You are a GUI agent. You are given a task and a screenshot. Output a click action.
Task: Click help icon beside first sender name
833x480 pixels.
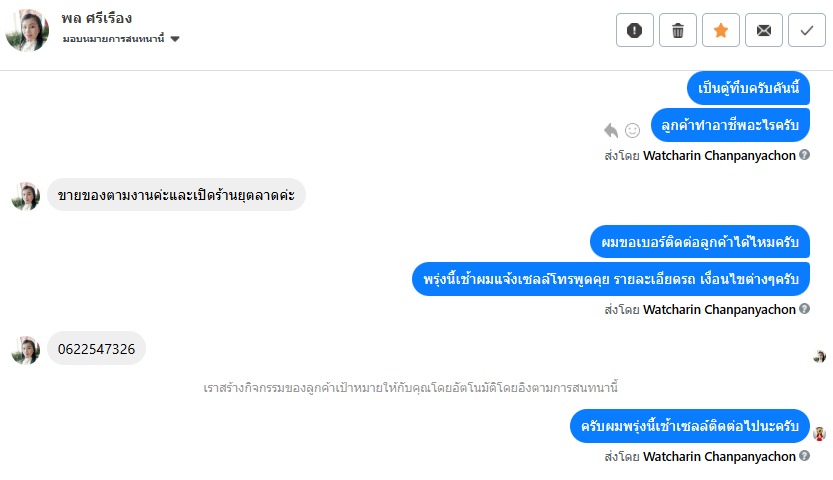pos(805,156)
